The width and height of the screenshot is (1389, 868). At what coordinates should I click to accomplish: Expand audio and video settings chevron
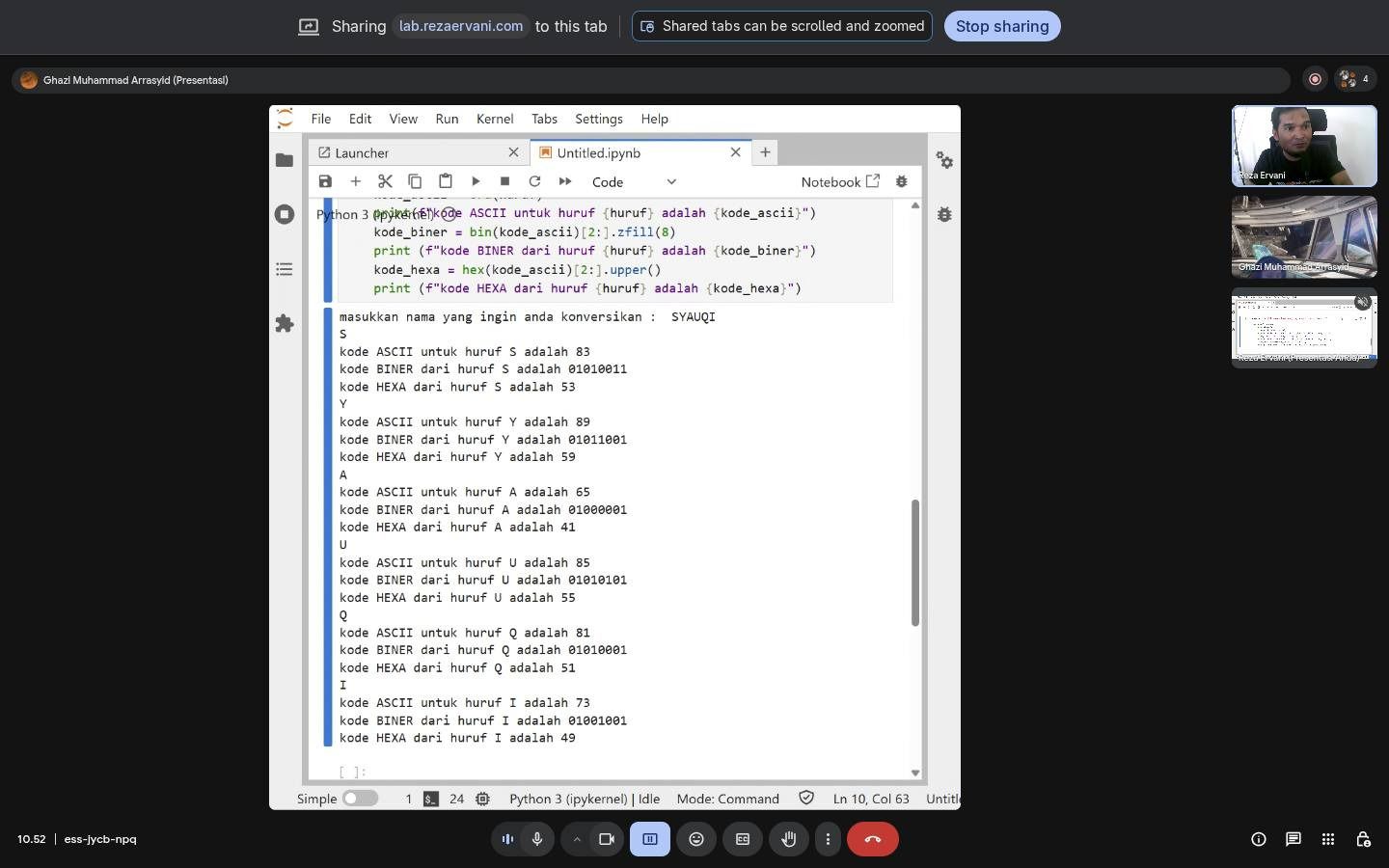[577, 839]
